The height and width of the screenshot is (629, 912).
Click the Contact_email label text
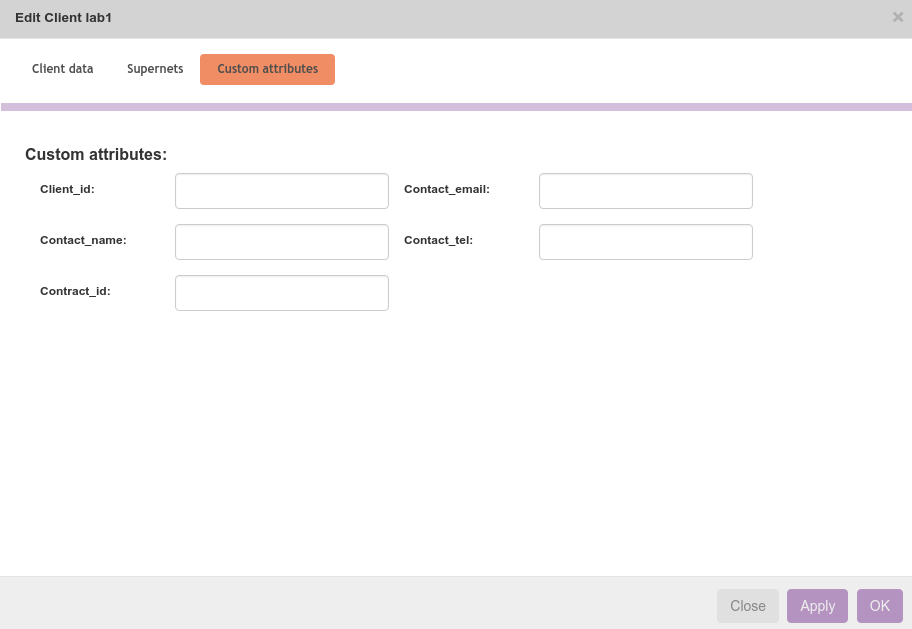point(446,189)
